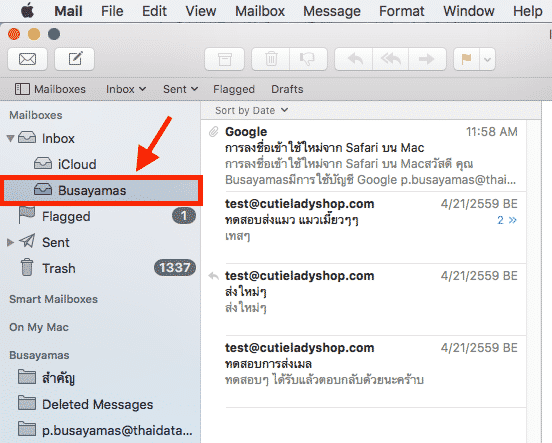Open the File menu

point(112,11)
